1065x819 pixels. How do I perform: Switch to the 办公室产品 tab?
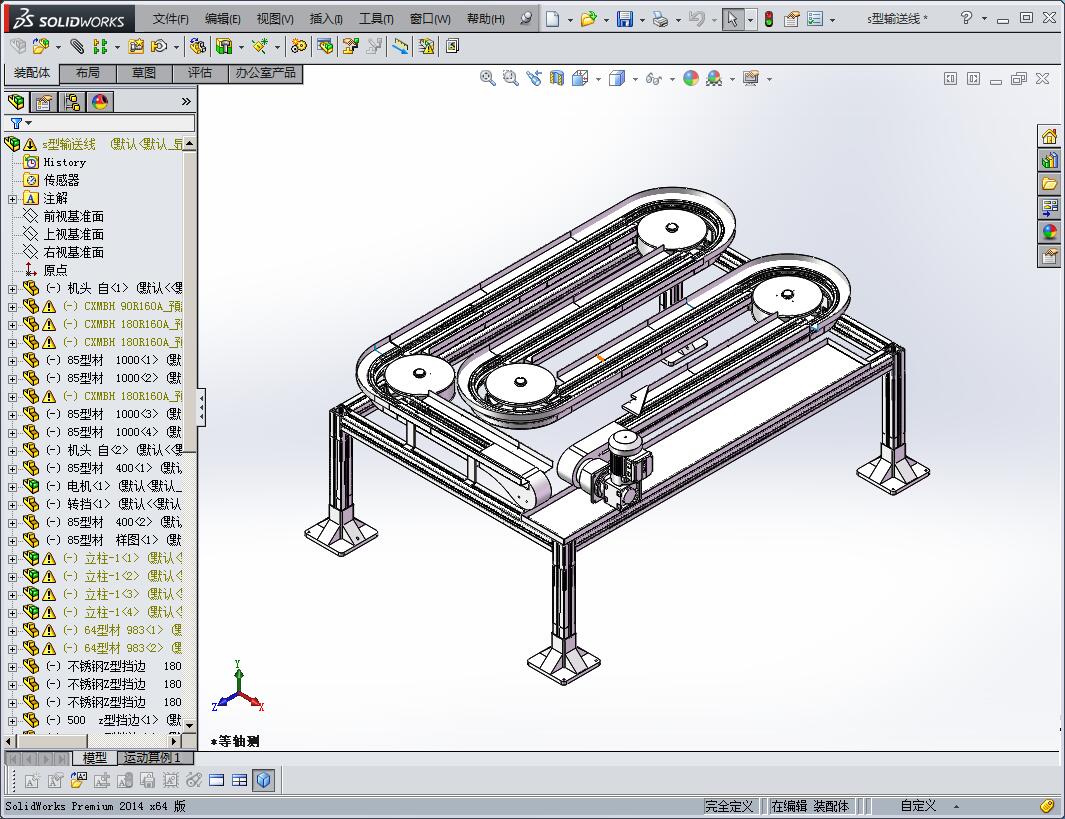266,73
